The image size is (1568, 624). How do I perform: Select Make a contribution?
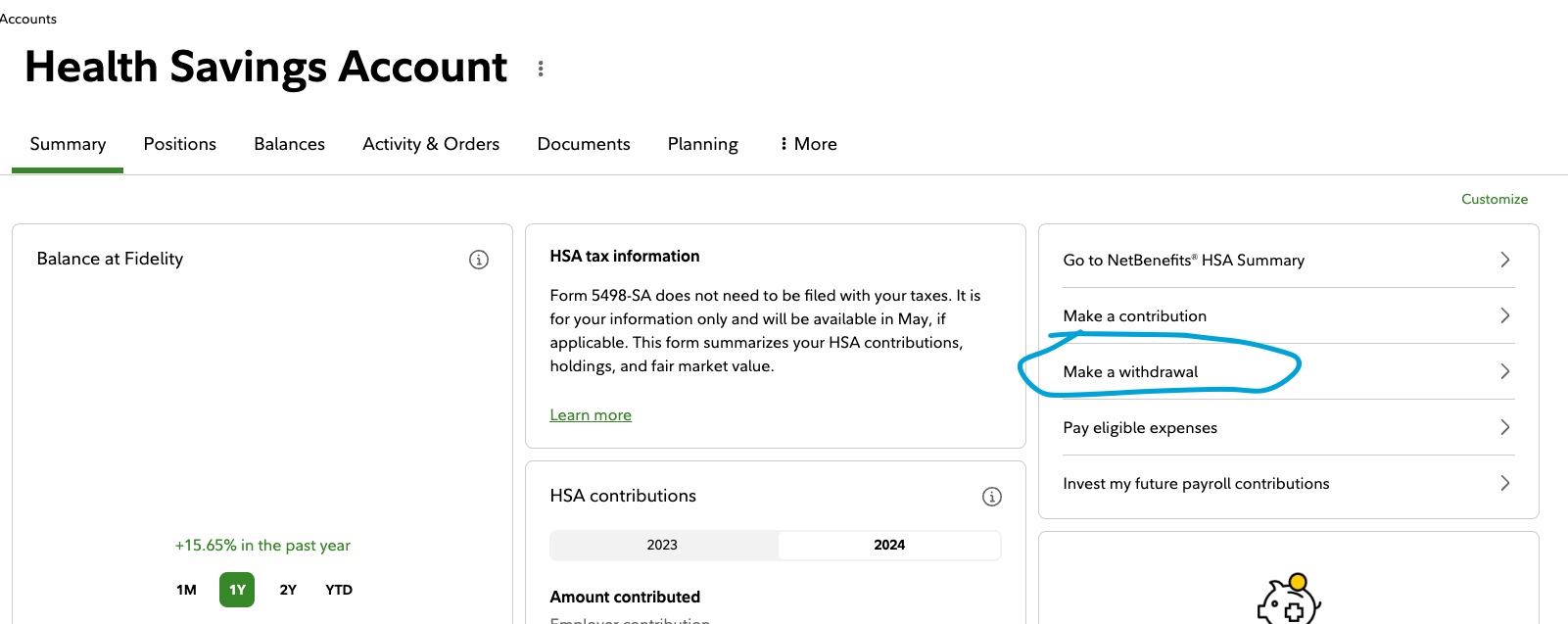pos(1288,315)
